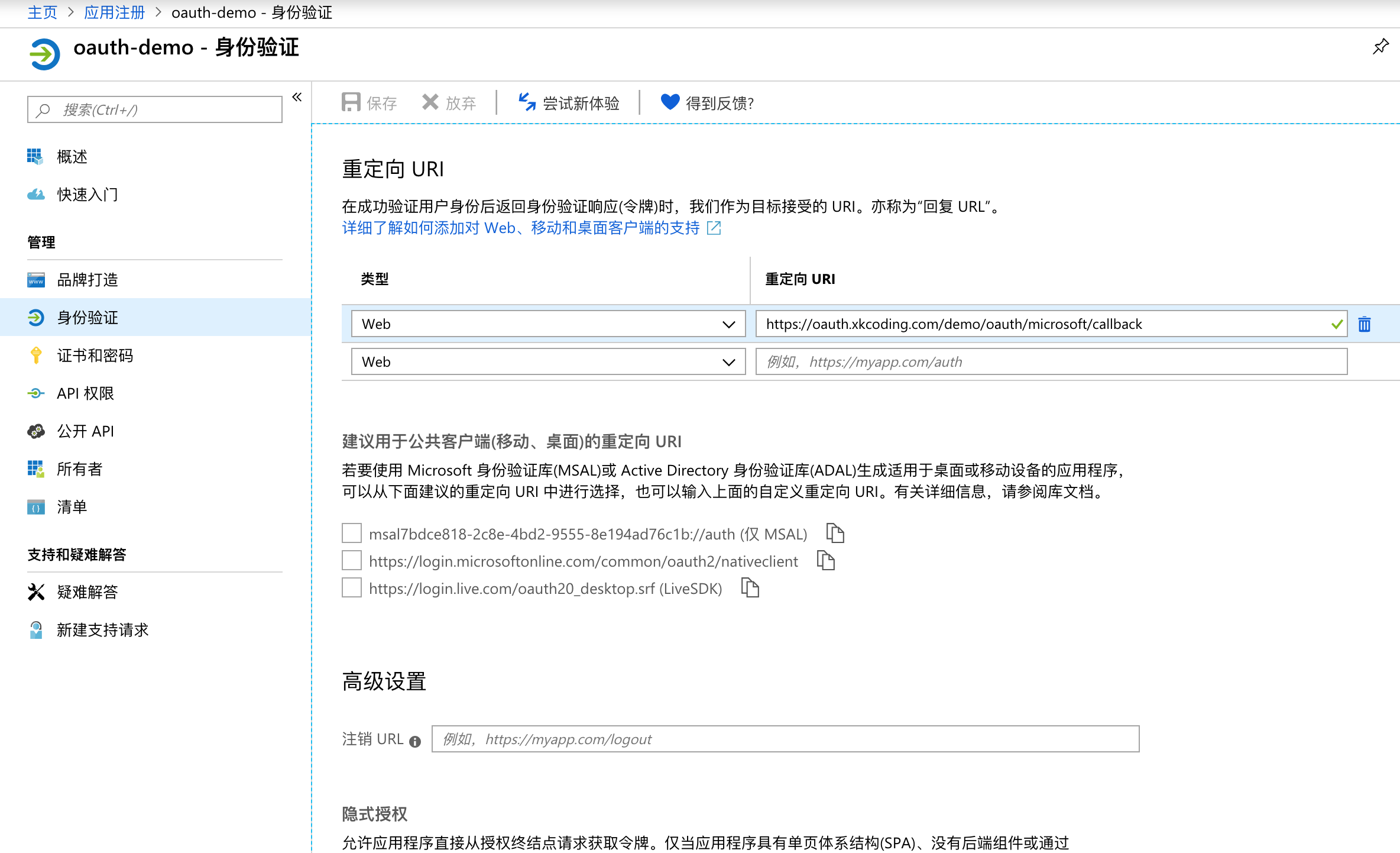
Task: Enable the login.microsoftonline.com nativeclient checkbox
Action: [352, 561]
